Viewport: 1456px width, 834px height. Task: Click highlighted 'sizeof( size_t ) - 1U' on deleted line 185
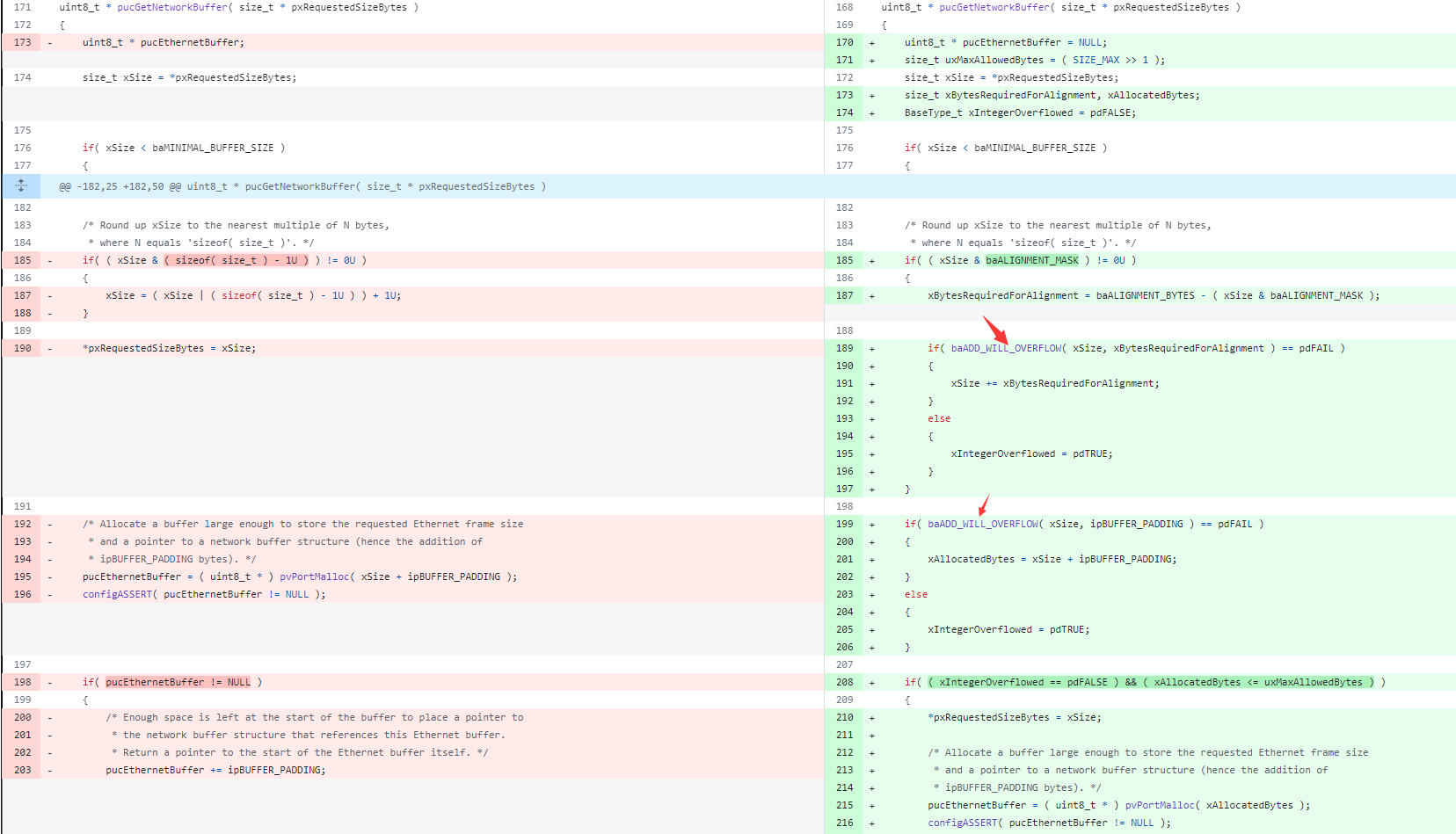point(237,260)
